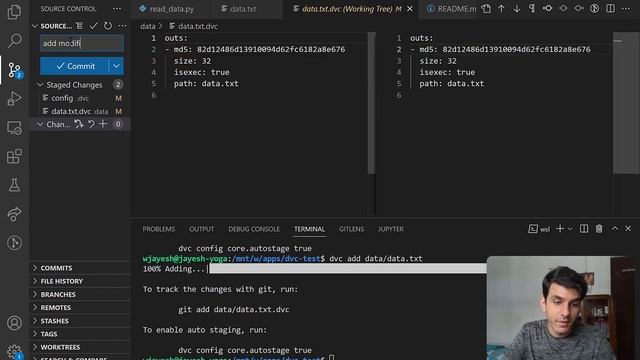Open the Accounts menu icon
The width and height of the screenshot is (640, 360).
14,323
